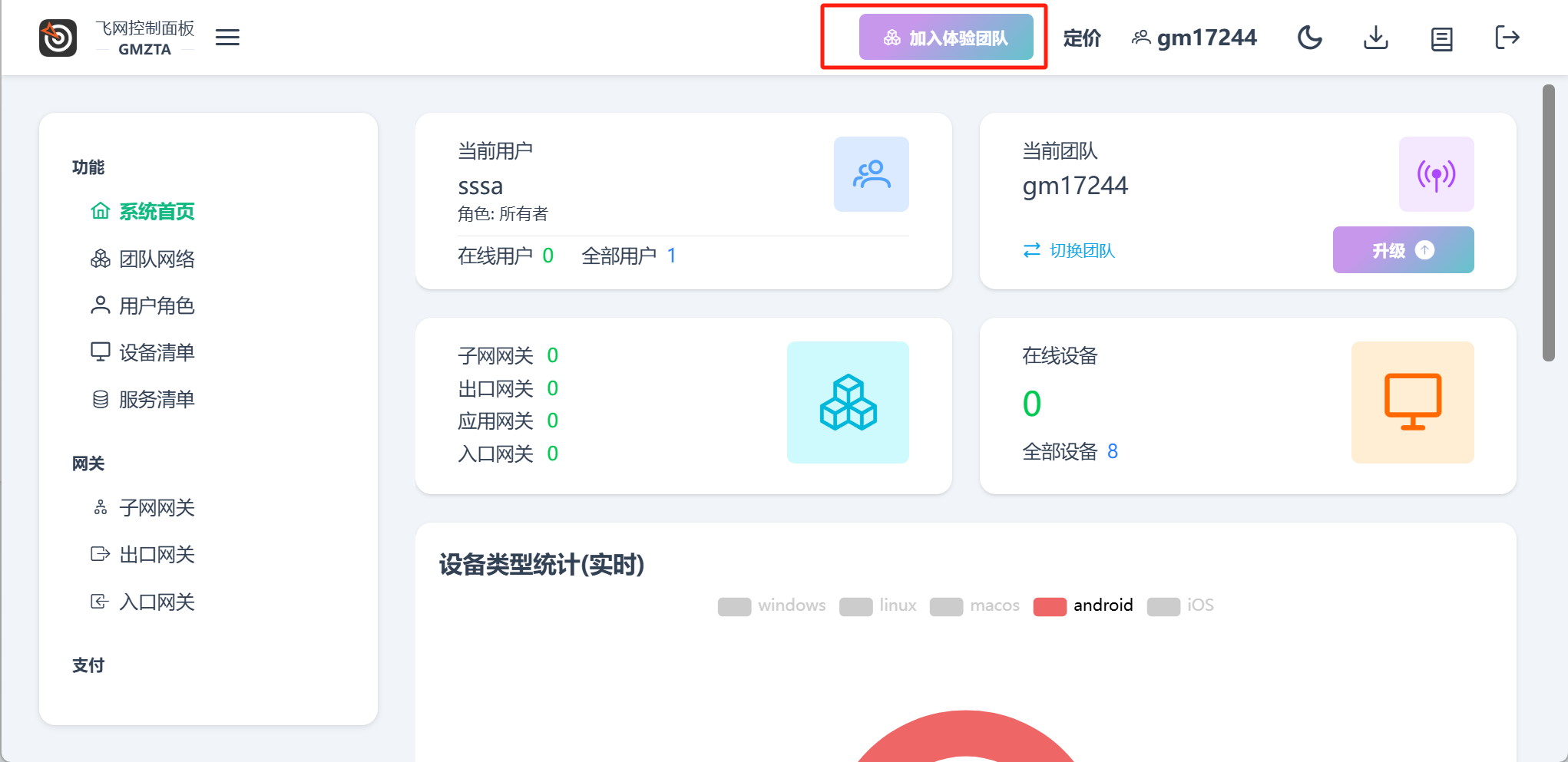The width and height of the screenshot is (1568, 762).
Task: Click the current user people icon
Action: point(871,174)
